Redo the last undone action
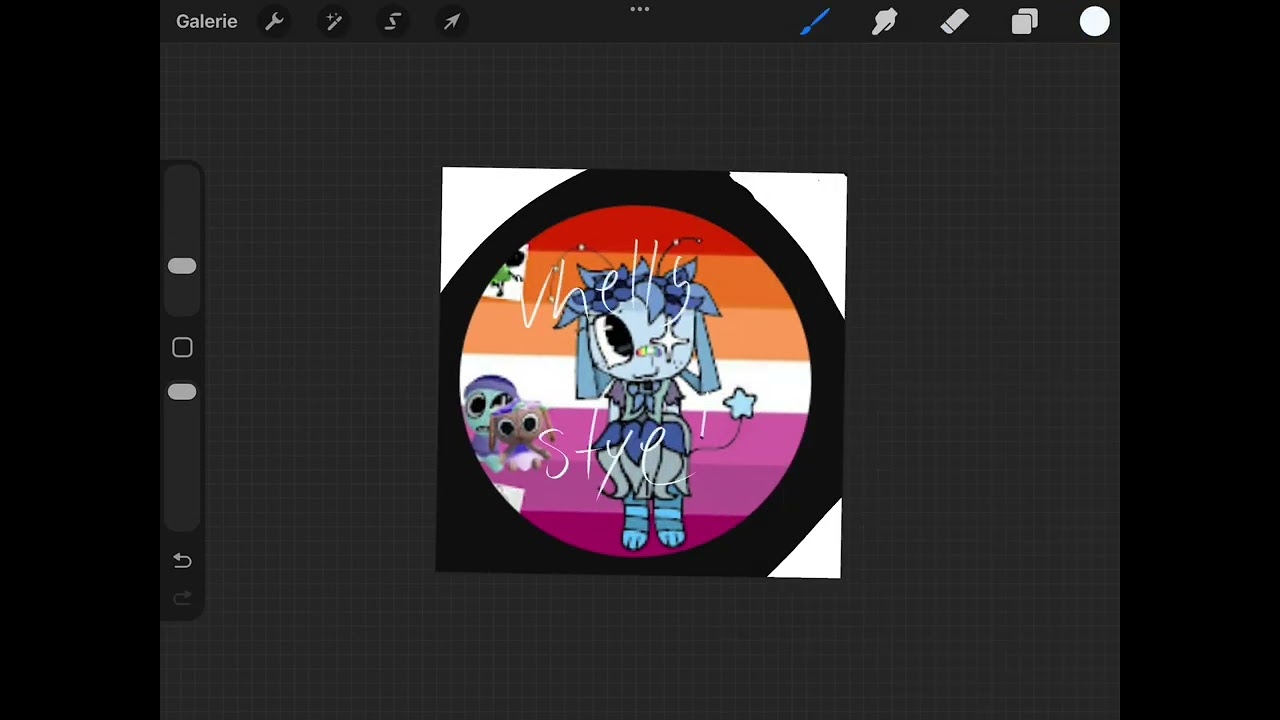Screen dimensions: 1280x720 182,598
